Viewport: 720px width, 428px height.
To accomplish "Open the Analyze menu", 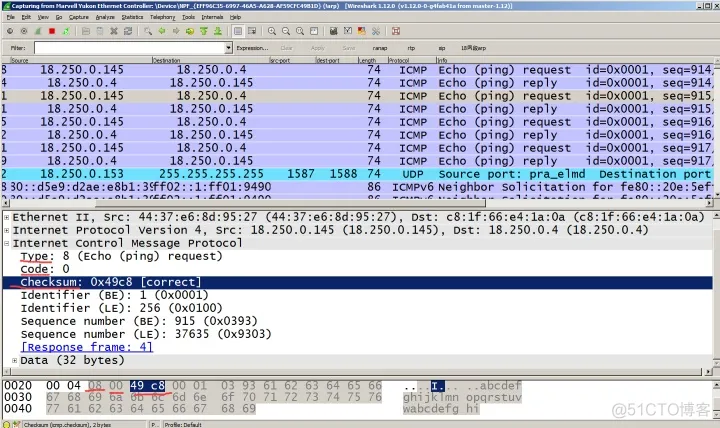I will point(105,17).
